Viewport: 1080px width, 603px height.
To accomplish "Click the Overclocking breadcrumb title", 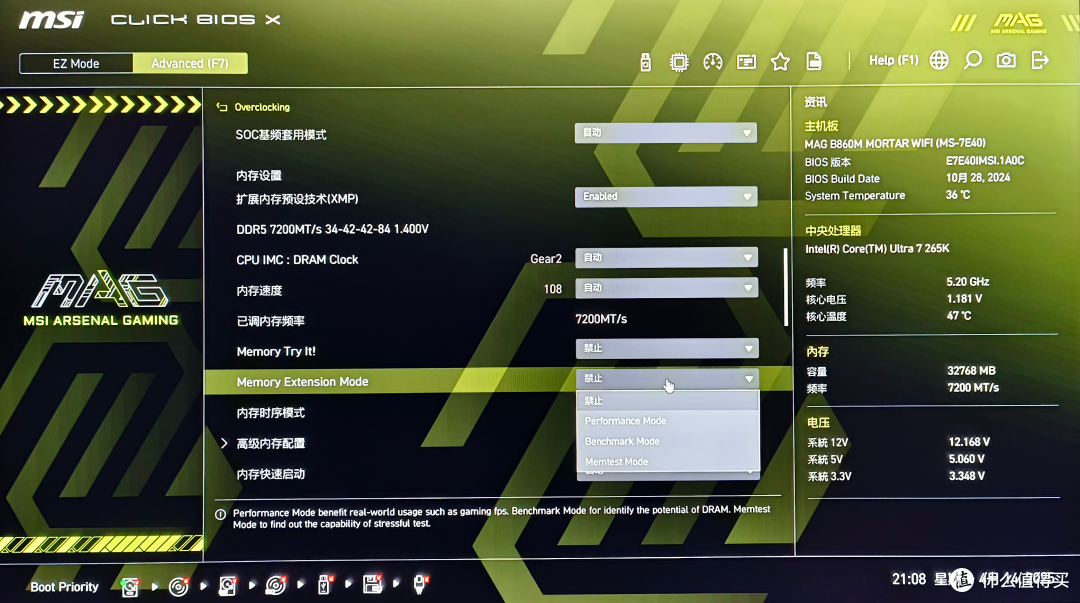I will coord(262,108).
